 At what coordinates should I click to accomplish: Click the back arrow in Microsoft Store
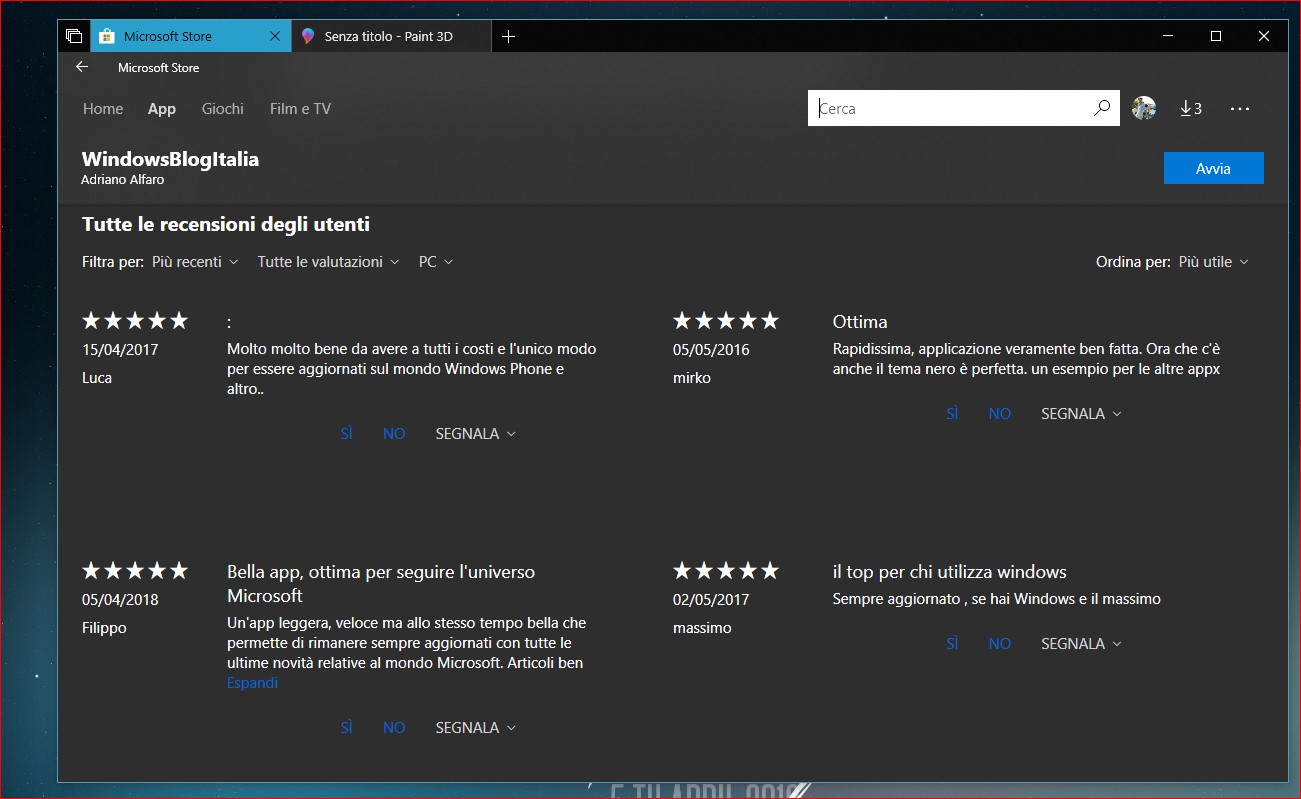pos(82,67)
